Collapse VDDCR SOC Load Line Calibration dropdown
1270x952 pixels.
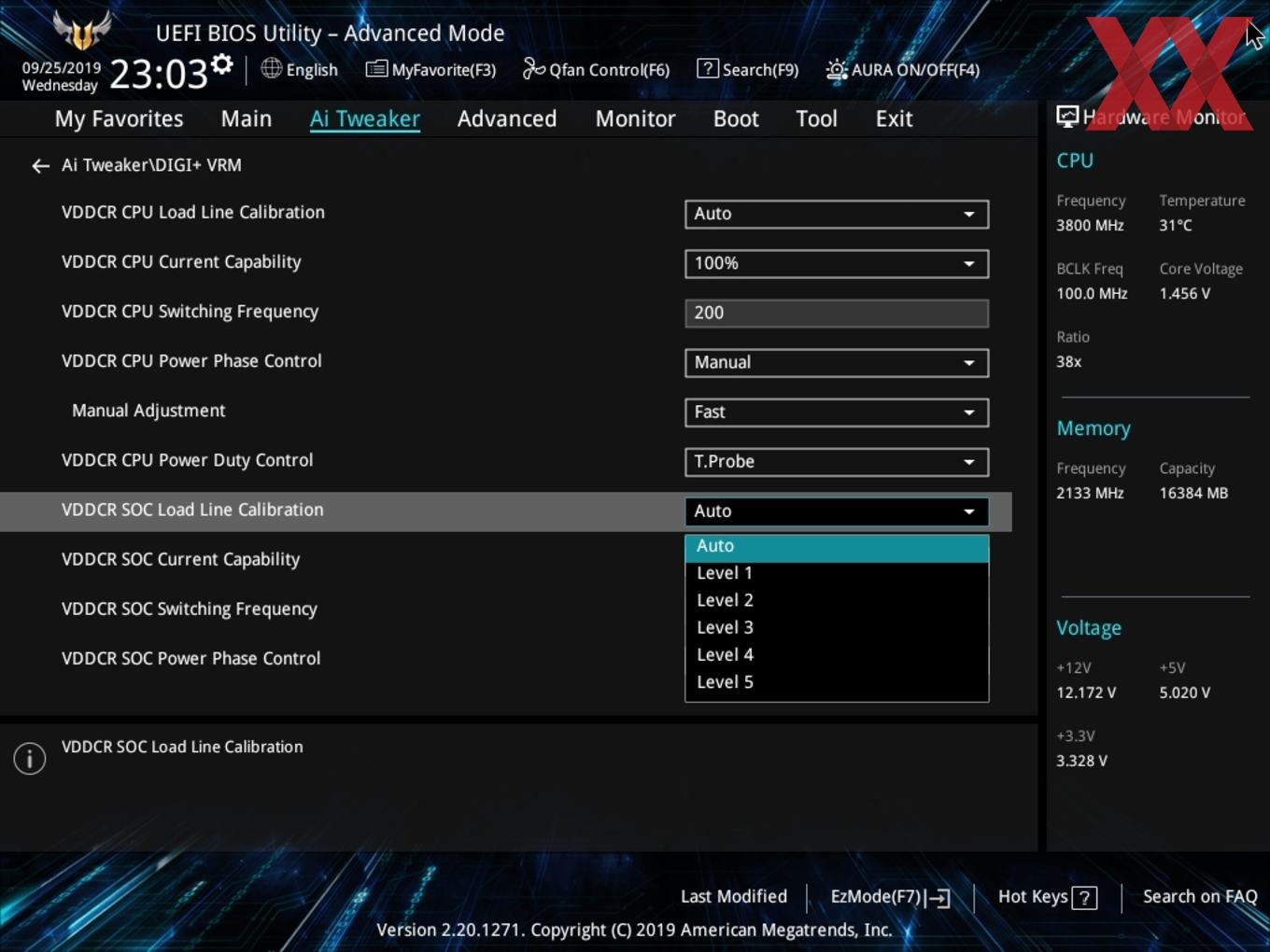837,511
